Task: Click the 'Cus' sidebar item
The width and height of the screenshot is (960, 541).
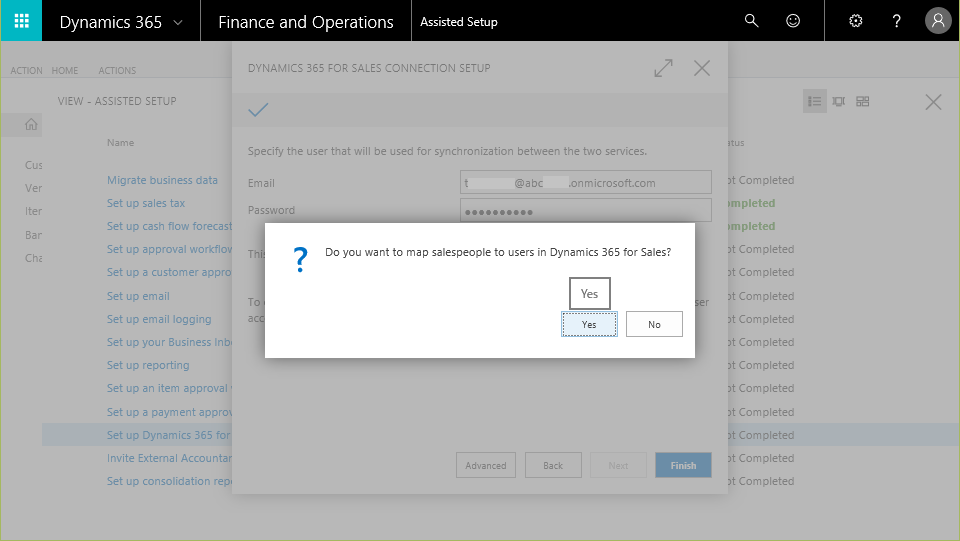Action: click(34, 165)
